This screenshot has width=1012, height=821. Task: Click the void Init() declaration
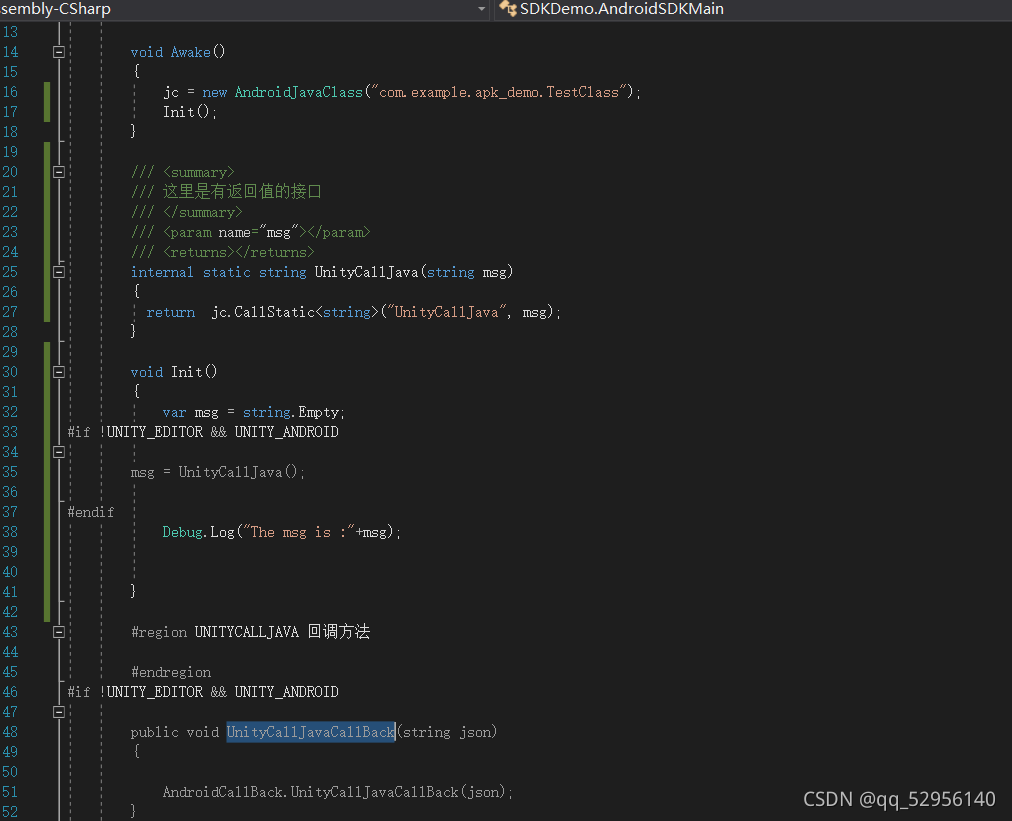click(x=174, y=372)
